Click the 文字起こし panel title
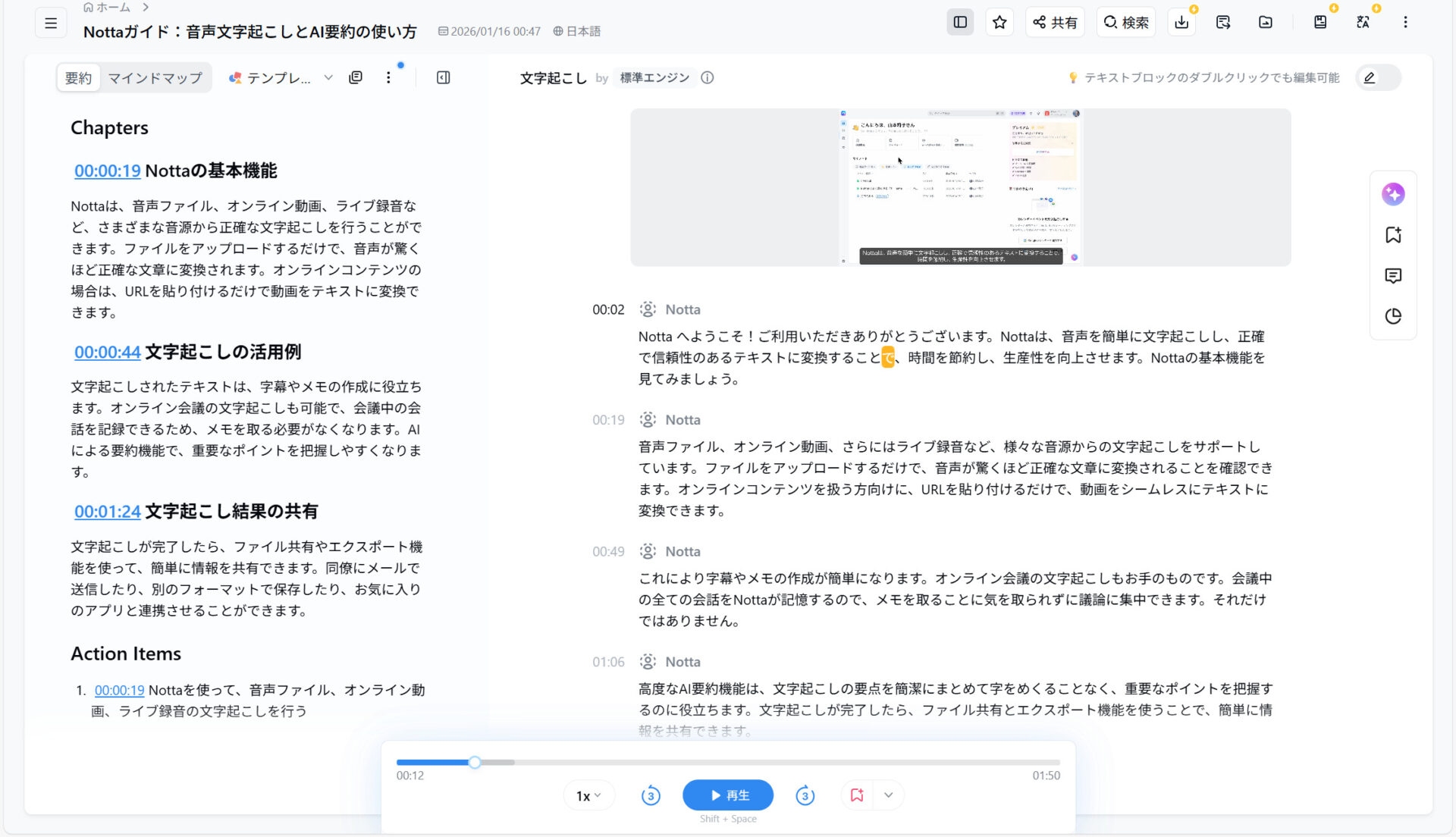Image resolution: width=1456 pixels, height=837 pixels. (x=553, y=77)
